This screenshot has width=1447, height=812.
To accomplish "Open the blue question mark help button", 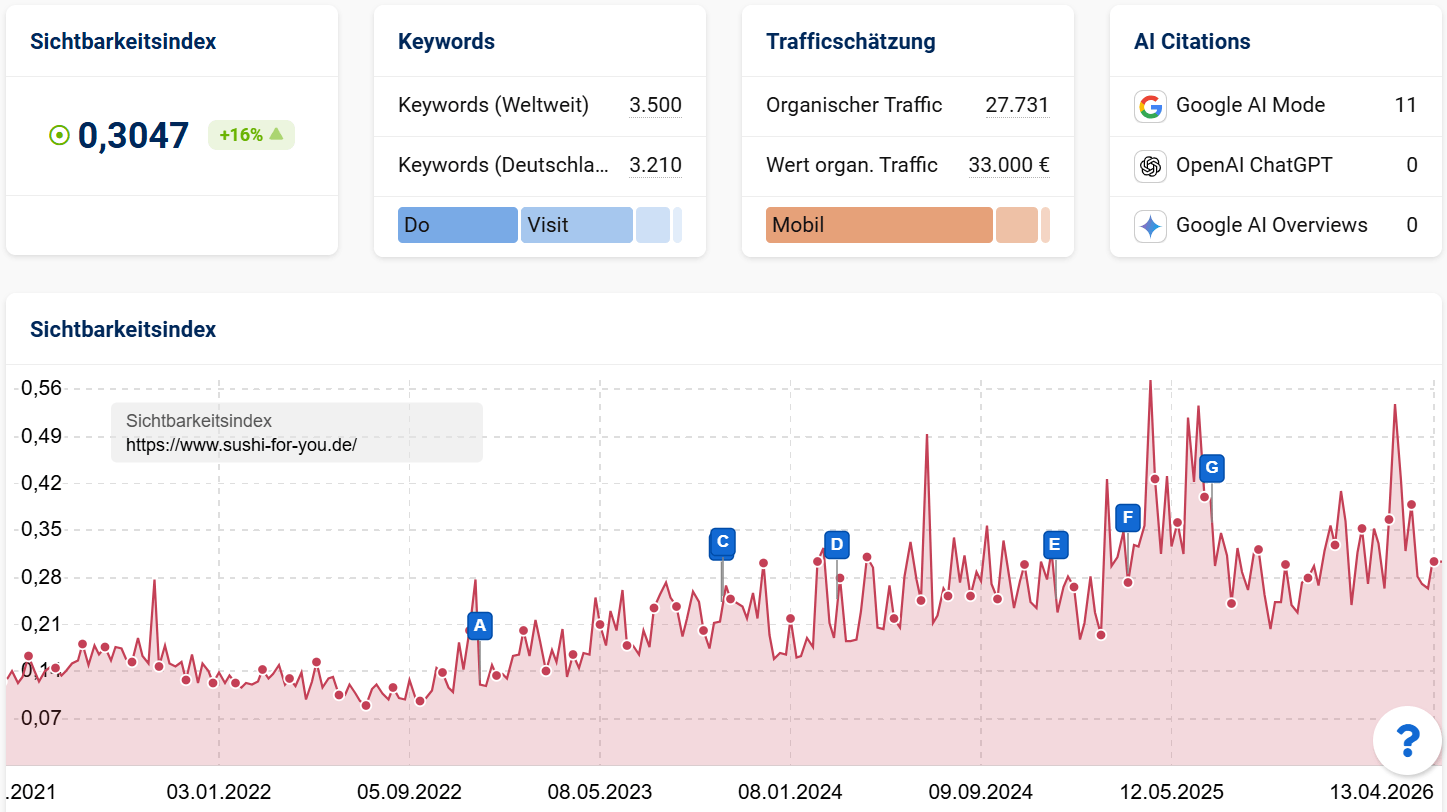I will 1407,740.
